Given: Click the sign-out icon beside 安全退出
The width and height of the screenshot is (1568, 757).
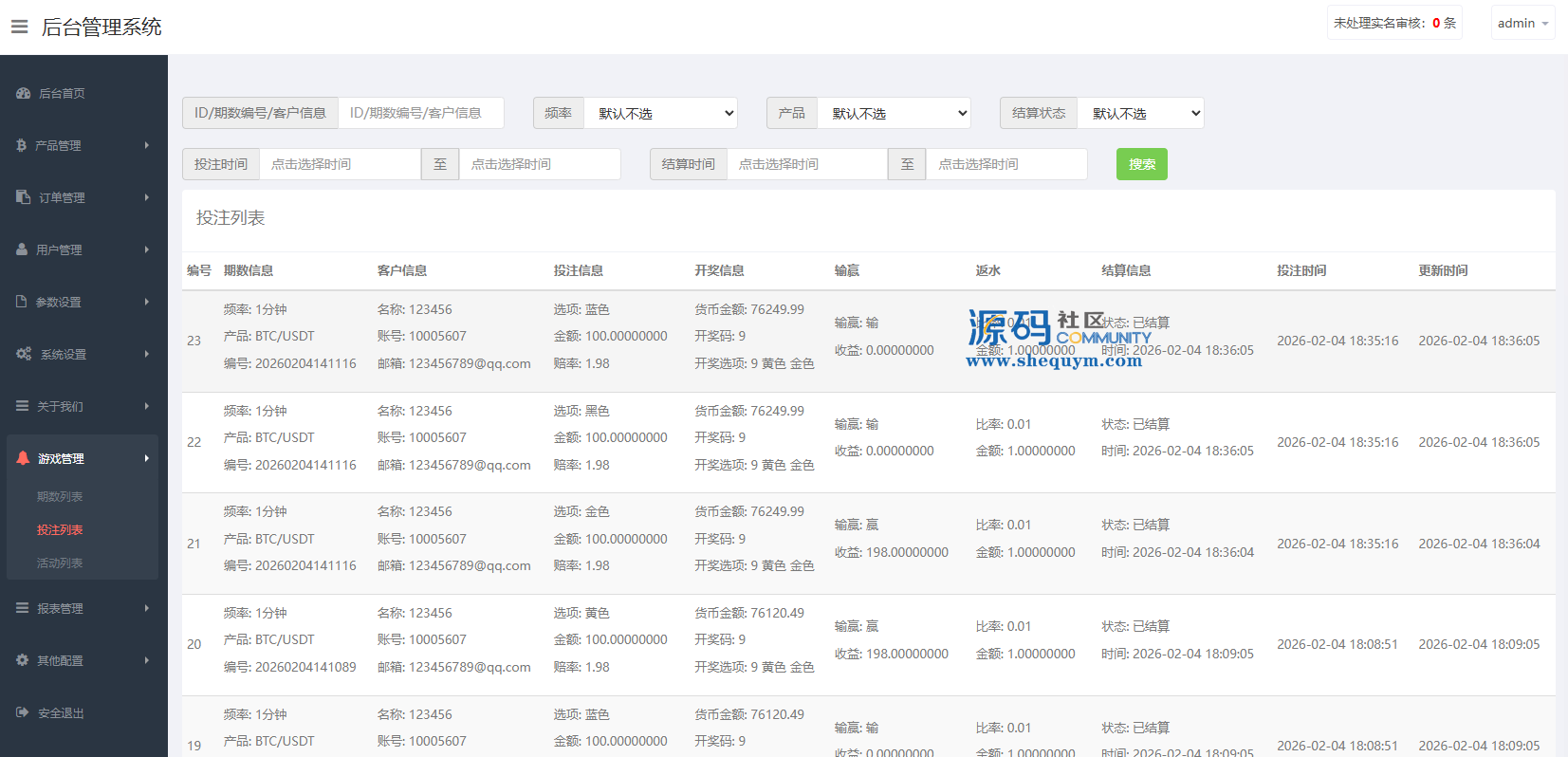Looking at the screenshot, I should pyautogui.click(x=23, y=712).
